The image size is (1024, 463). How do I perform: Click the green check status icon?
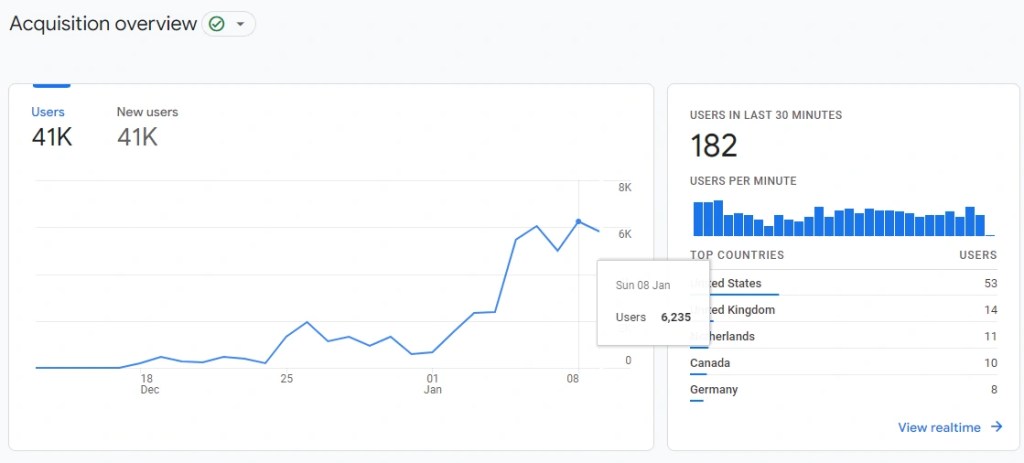pyautogui.click(x=217, y=24)
